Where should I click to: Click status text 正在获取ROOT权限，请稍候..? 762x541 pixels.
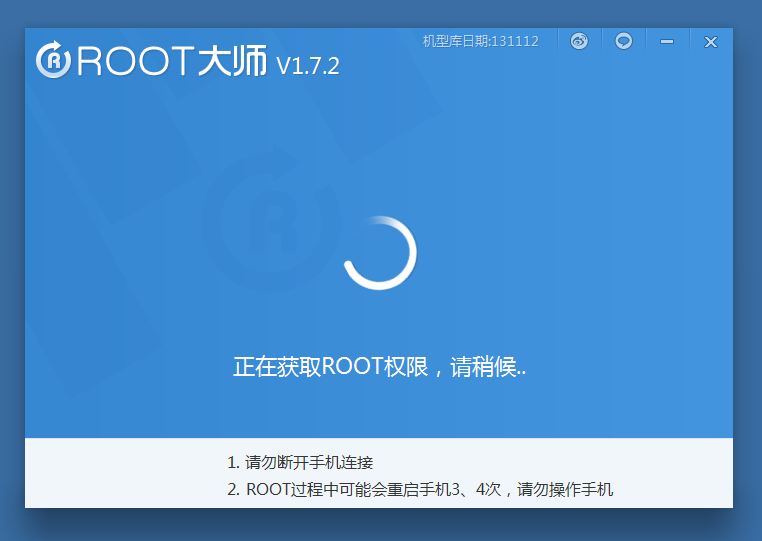click(x=379, y=366)
